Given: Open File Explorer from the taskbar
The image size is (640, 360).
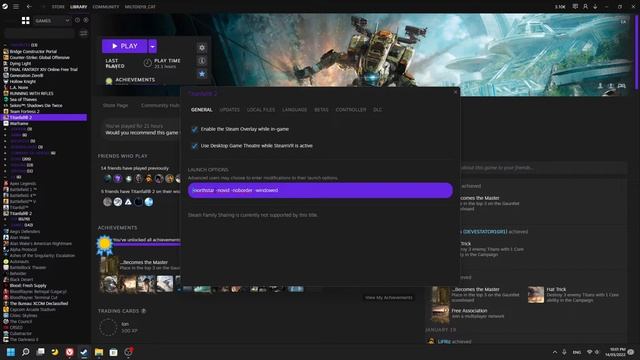Looking at the screenshot, I should point(99,352).
